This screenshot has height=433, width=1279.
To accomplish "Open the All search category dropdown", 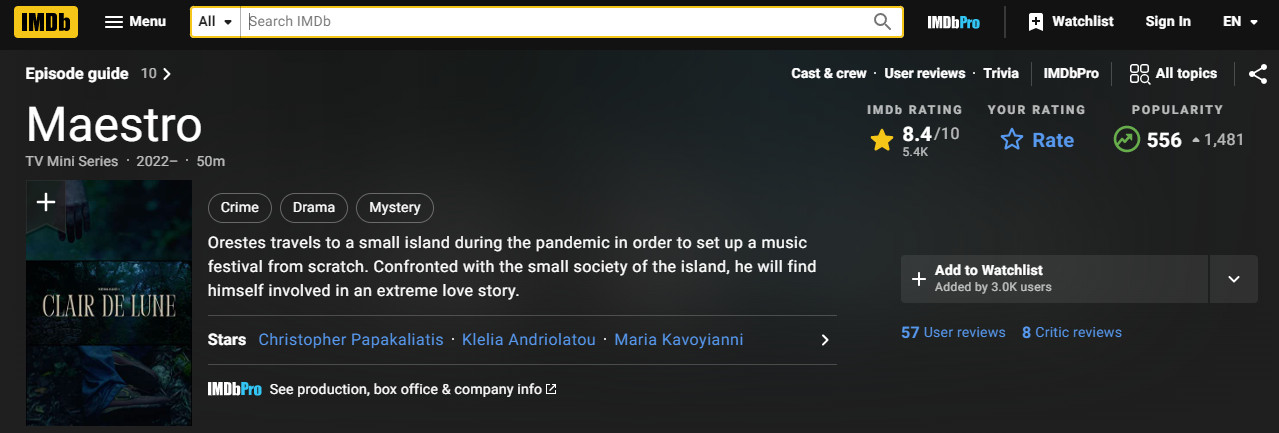I will [215, 22].
